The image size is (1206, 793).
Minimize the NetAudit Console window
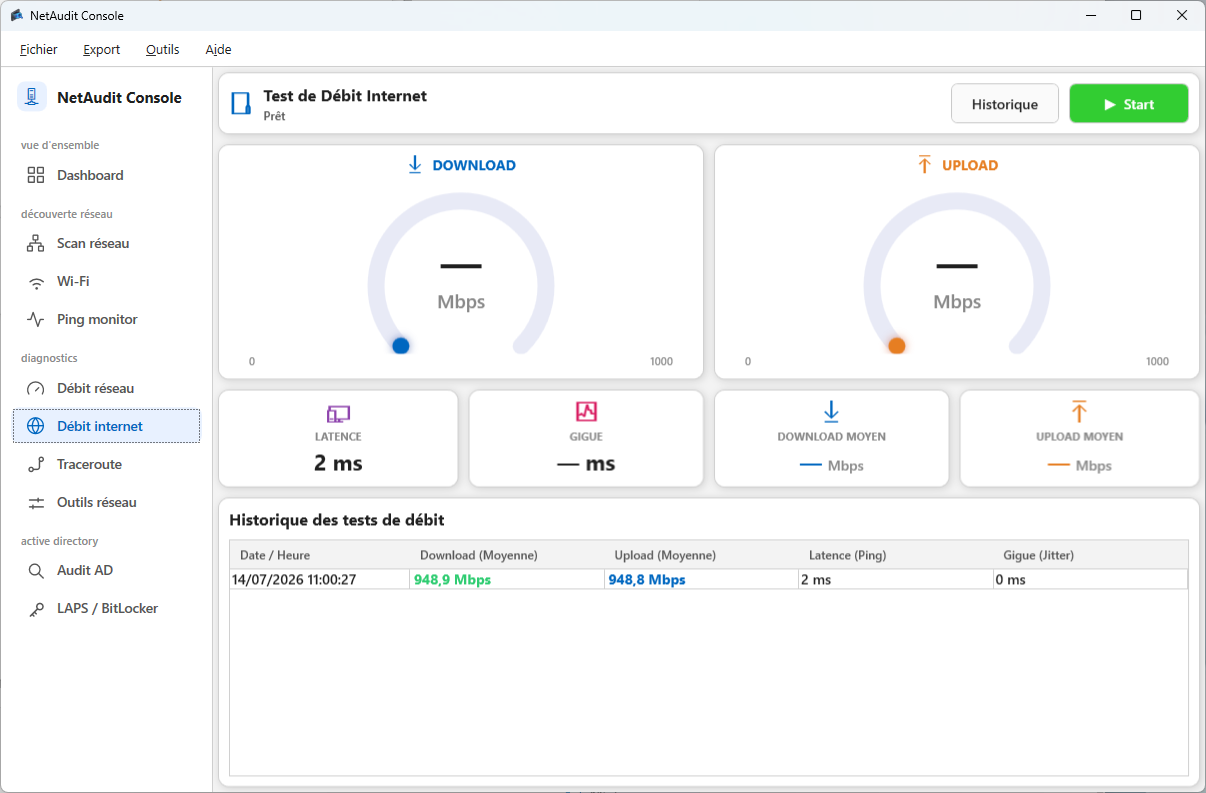pyautogui.click(x=1090, y=15)
